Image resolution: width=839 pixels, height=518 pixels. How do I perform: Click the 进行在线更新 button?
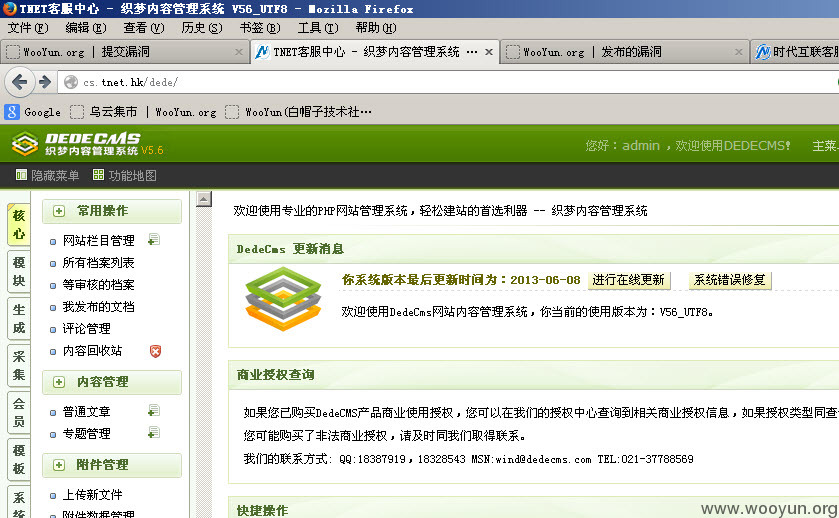[629, 280]
